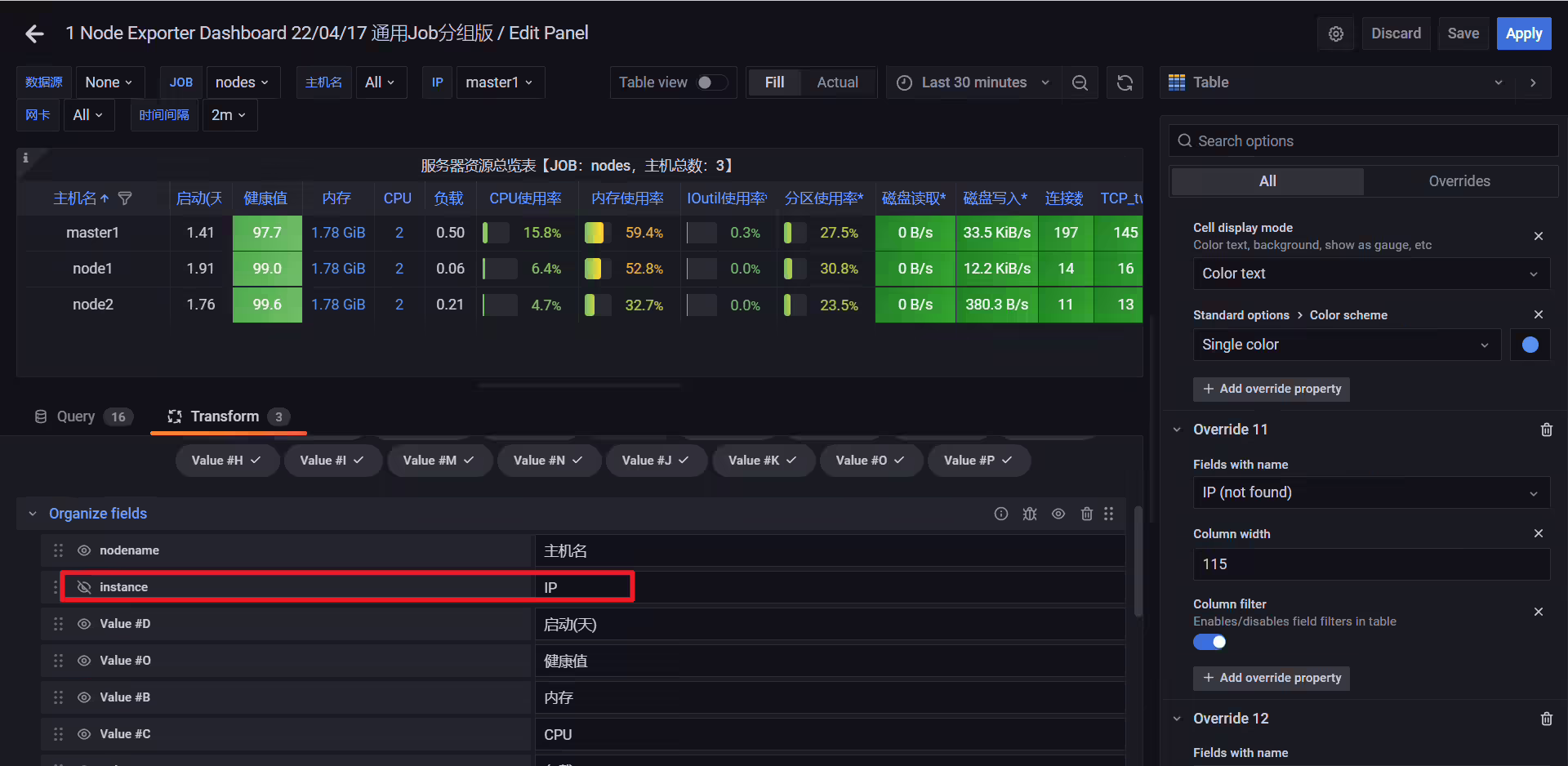This screenshot has width=1568, height=766.
Task: Refresh the dashboard
Action: pos(1125,82)
